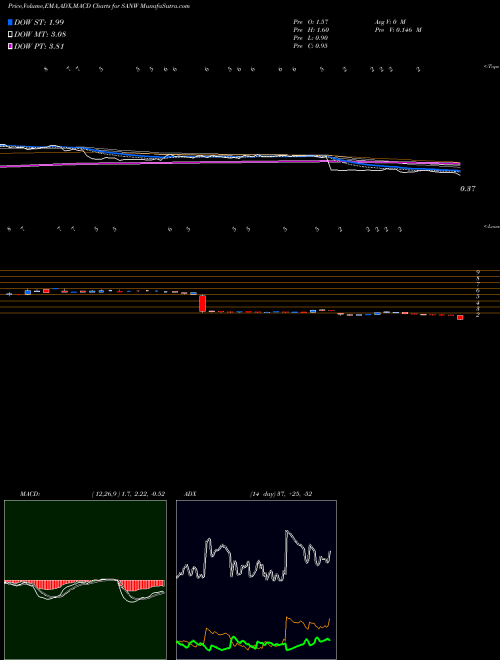Click the 'Pre O: 1.57' open value
This screenshot has width=500, height=660.
tap(311, 21)
